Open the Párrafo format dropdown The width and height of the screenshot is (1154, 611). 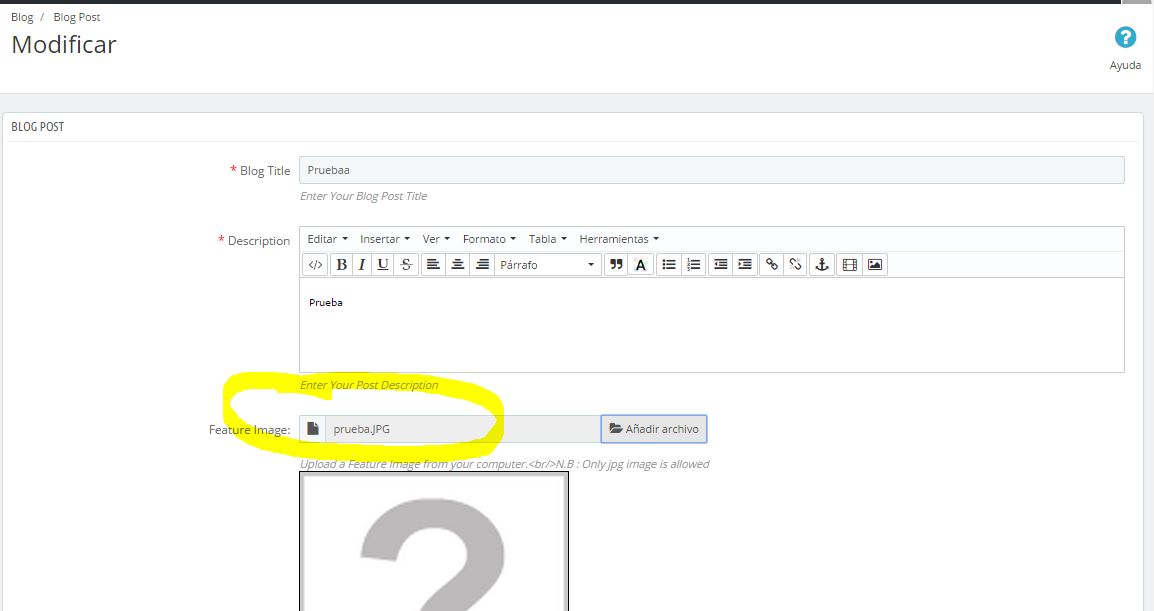point(548,265)
